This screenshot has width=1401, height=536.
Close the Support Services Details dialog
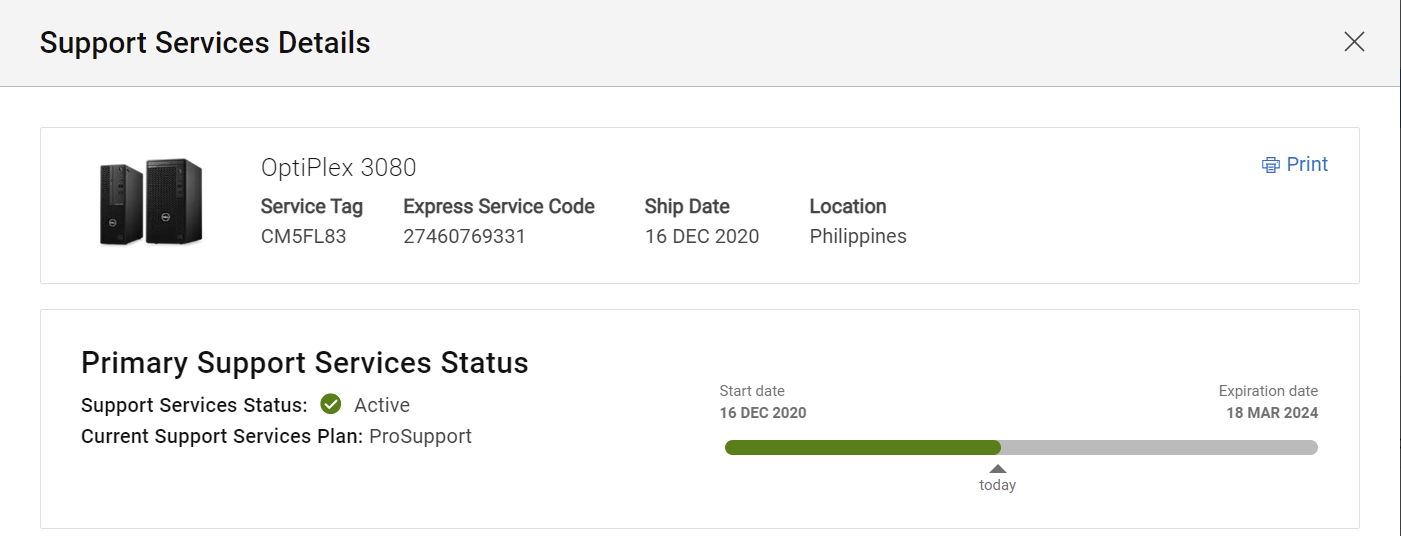tap(1354, 42)
